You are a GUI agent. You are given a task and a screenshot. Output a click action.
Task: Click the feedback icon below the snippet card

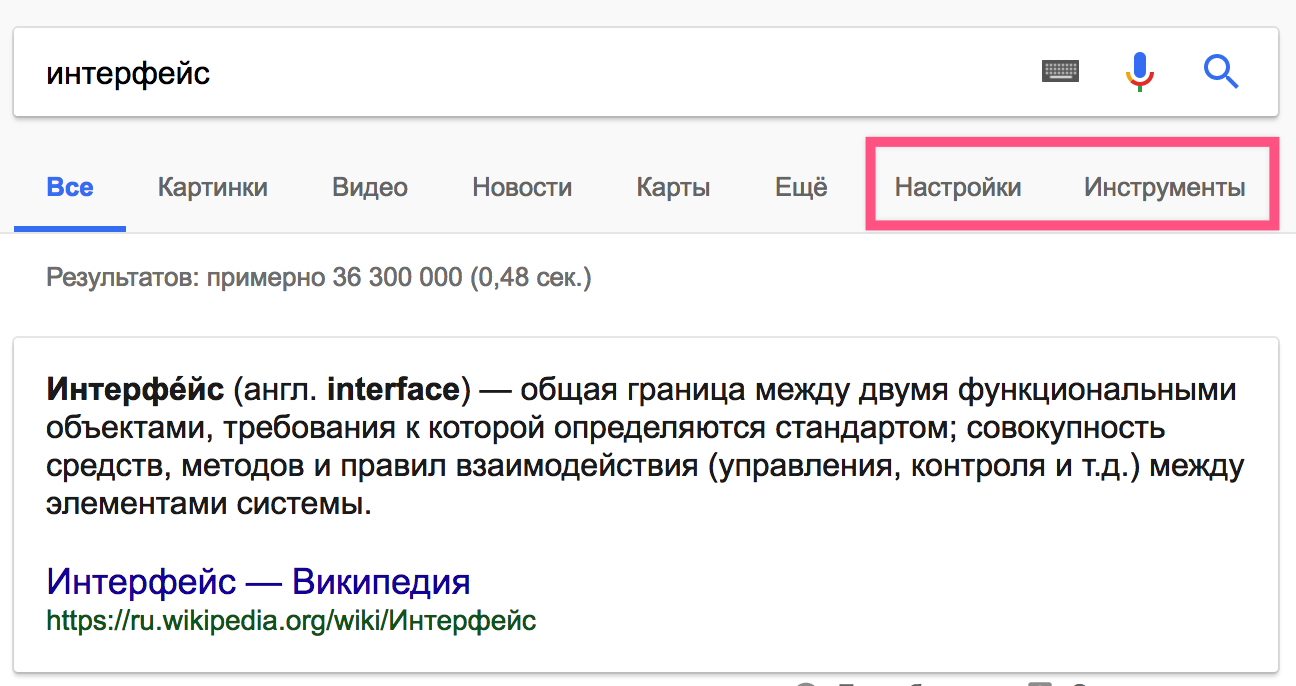[x=1040, y=683]
